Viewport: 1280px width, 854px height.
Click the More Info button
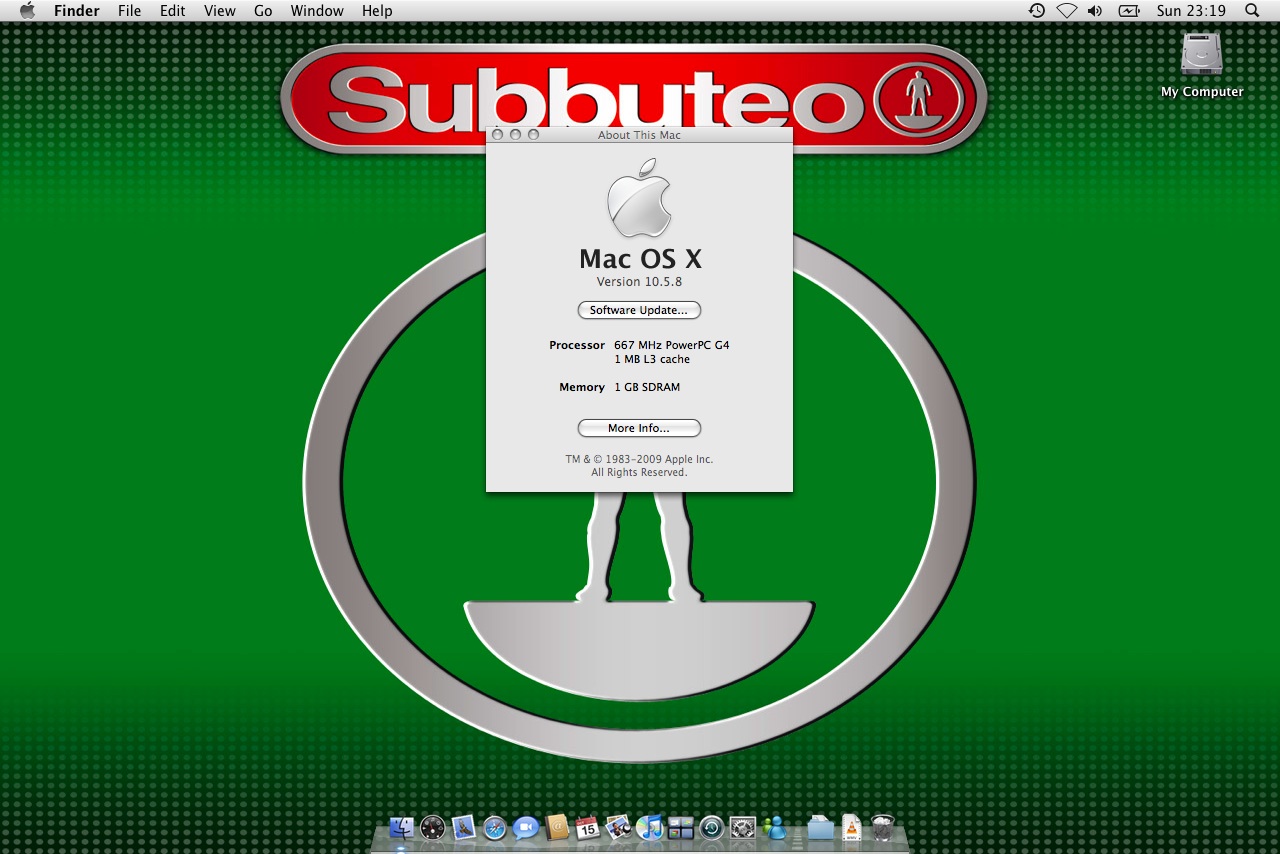[639, 428]
